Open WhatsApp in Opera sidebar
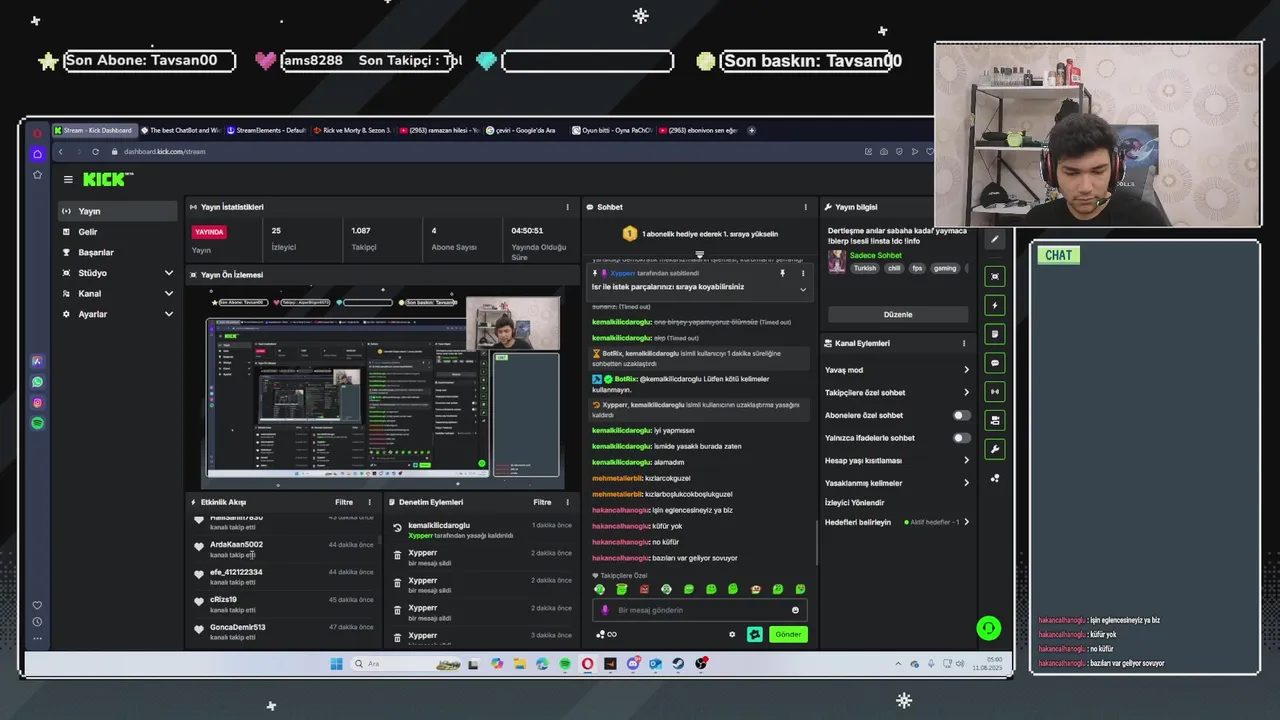 [37, 382]
